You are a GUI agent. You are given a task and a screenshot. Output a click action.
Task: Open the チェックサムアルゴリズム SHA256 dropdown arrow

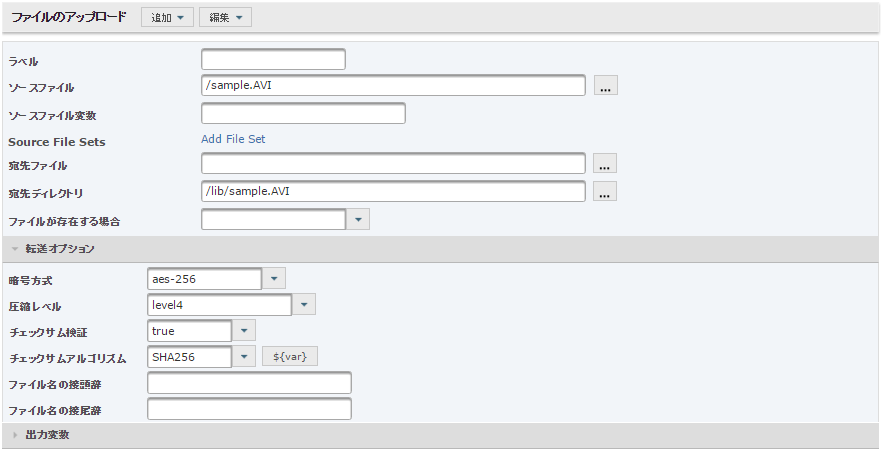[x=244, y=357]
